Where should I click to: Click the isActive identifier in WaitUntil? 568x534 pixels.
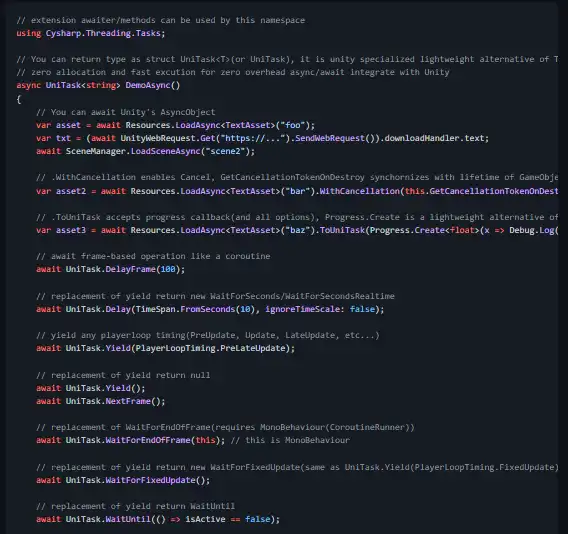pyautogui.click(x=205, y=519)
